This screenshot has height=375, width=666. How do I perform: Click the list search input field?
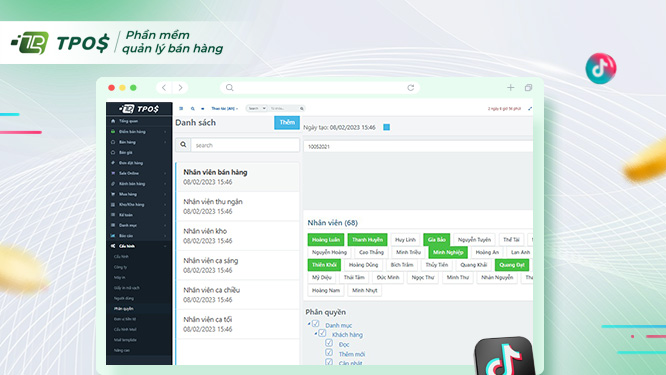[x=245, y=145]
